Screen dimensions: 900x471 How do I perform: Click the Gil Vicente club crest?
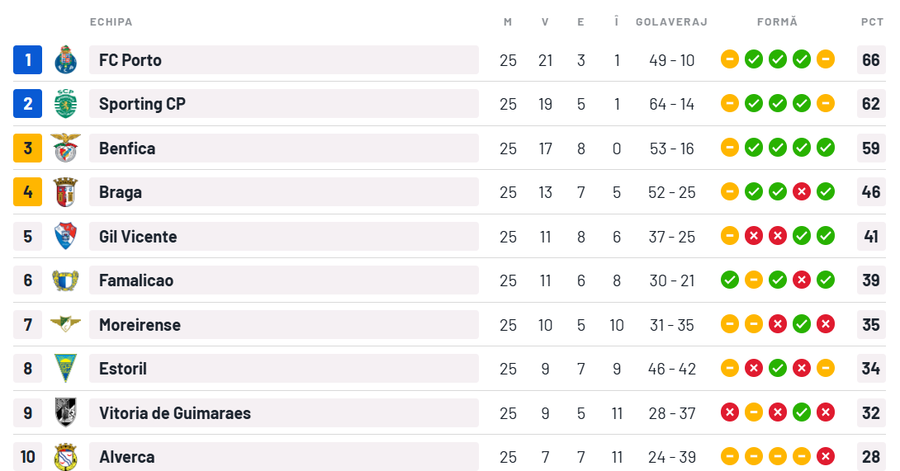pos(65,236)
